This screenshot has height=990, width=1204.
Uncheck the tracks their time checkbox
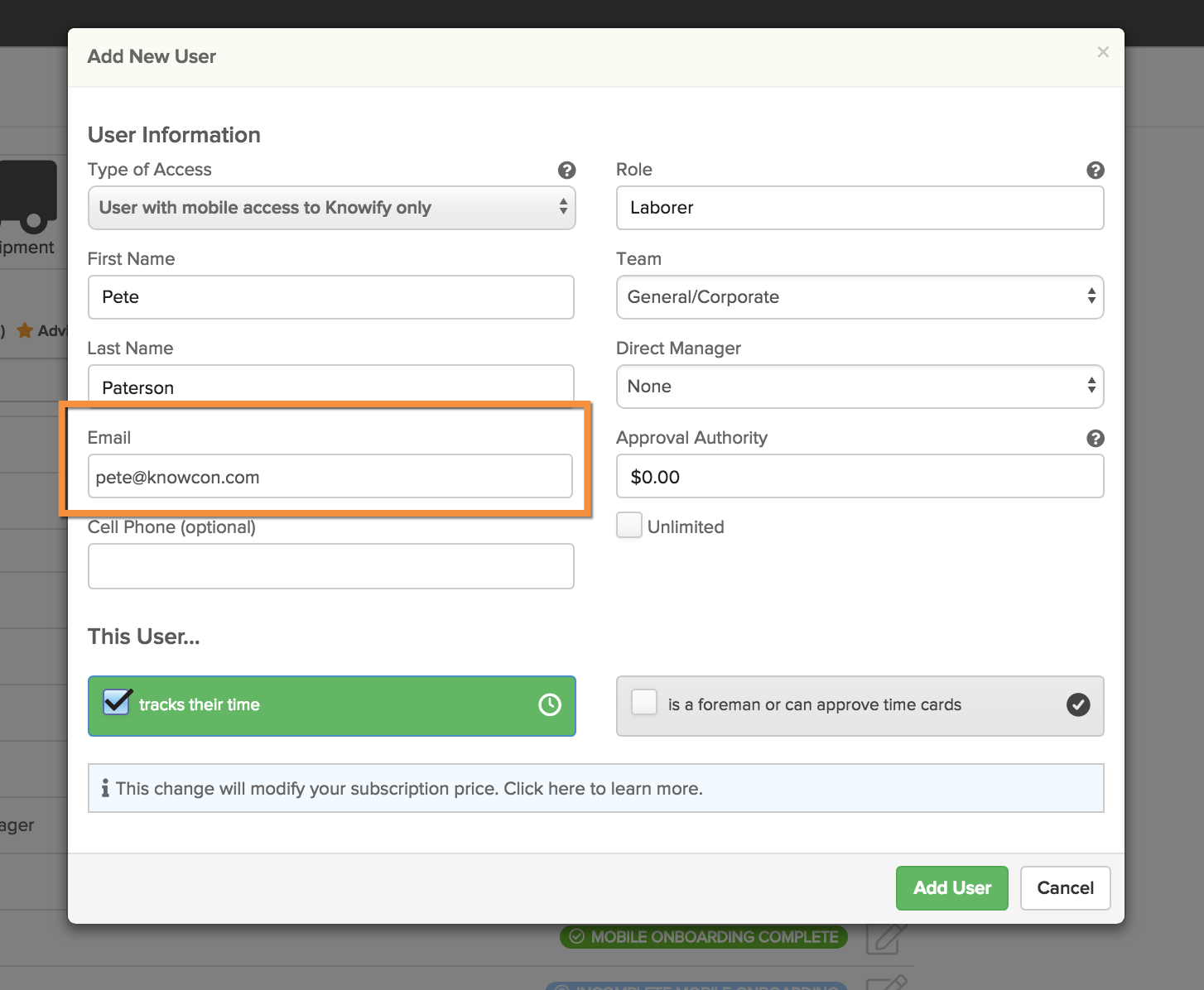click(x=117, y=702)
